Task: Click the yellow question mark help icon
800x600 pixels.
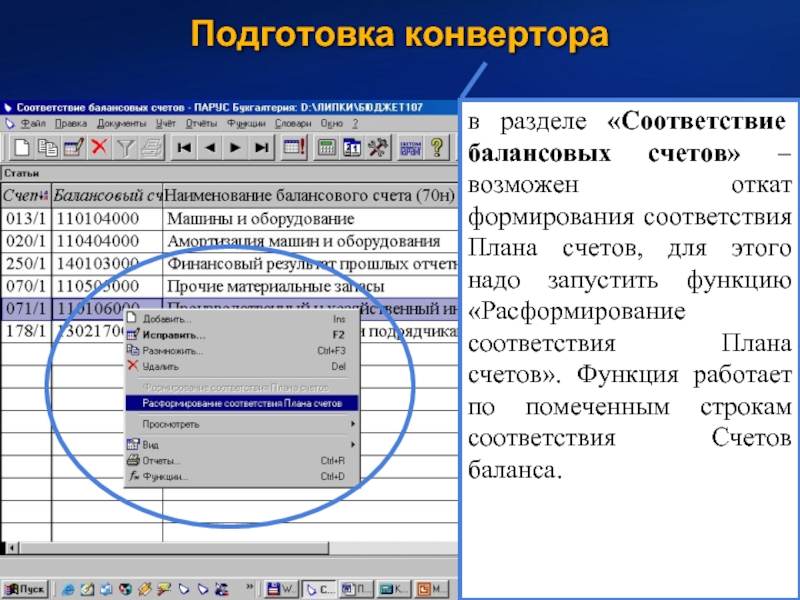Action: pos(437,148)
